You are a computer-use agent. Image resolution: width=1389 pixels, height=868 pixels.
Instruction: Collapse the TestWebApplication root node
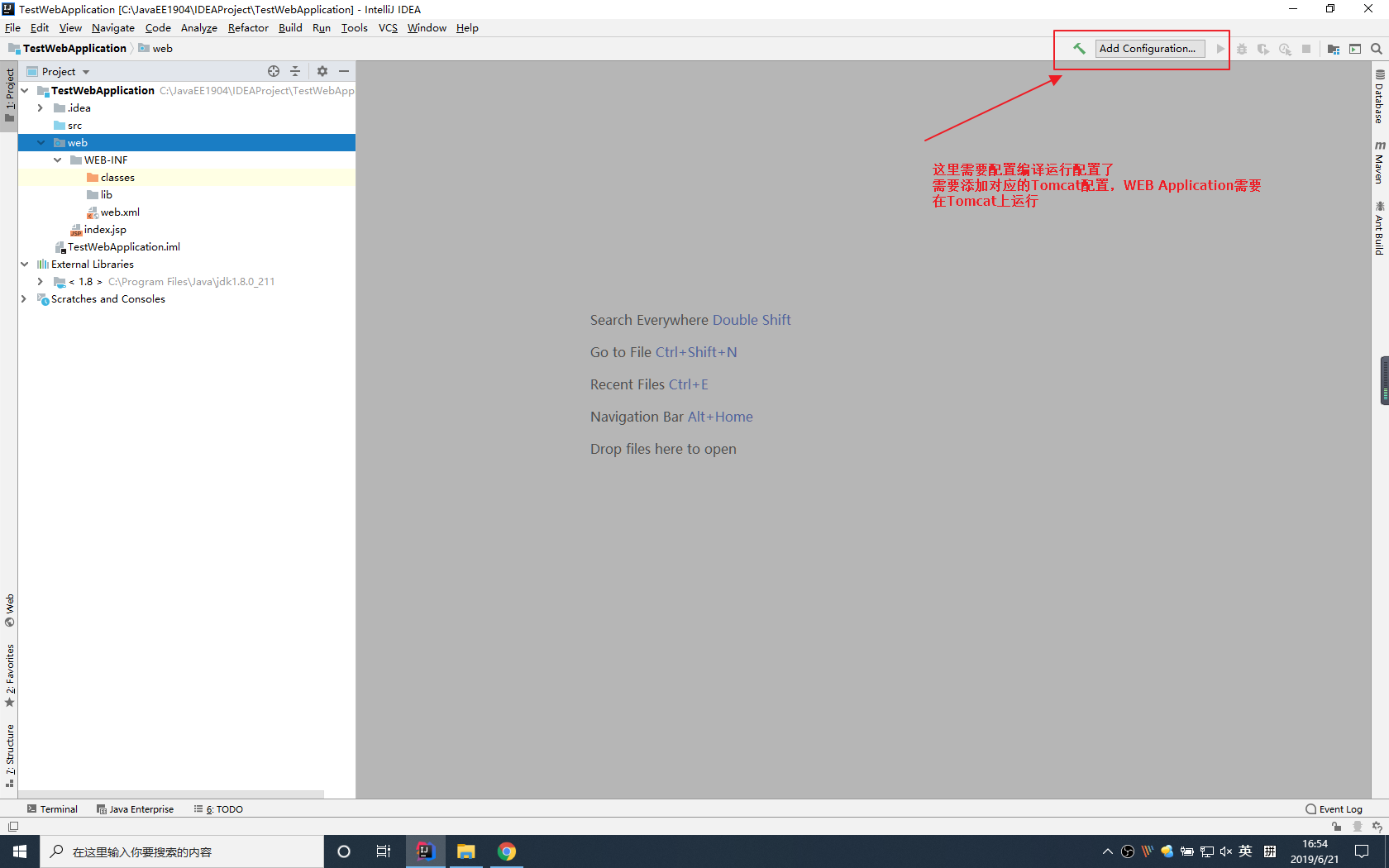coord(25,91)
